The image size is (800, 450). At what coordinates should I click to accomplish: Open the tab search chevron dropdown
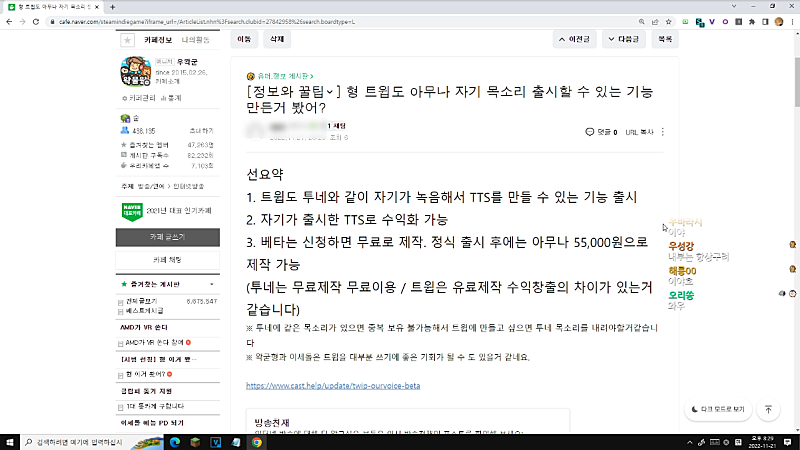tap(734, 7)
